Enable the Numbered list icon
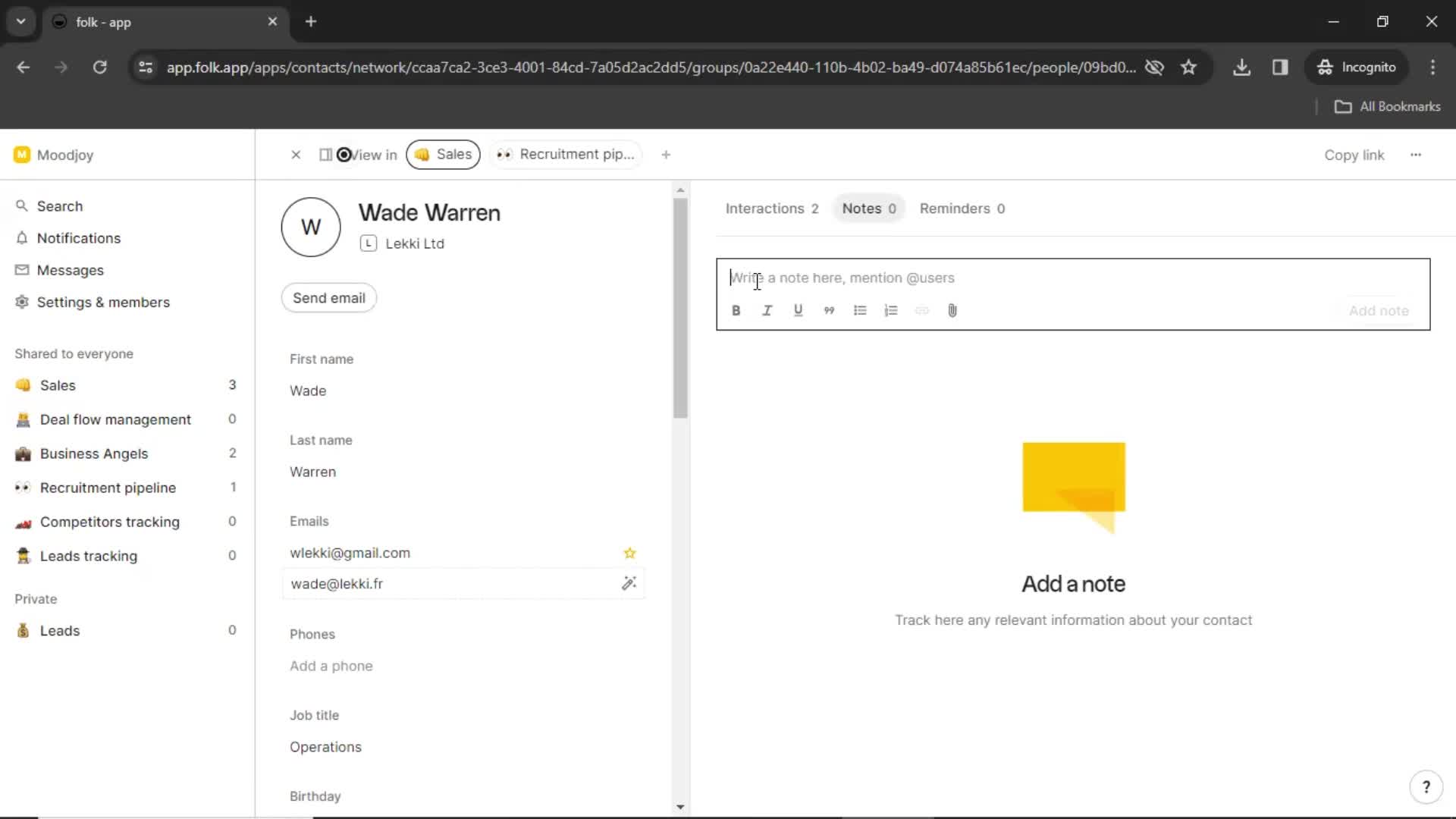1456x819 pixels. pos(890,310)
